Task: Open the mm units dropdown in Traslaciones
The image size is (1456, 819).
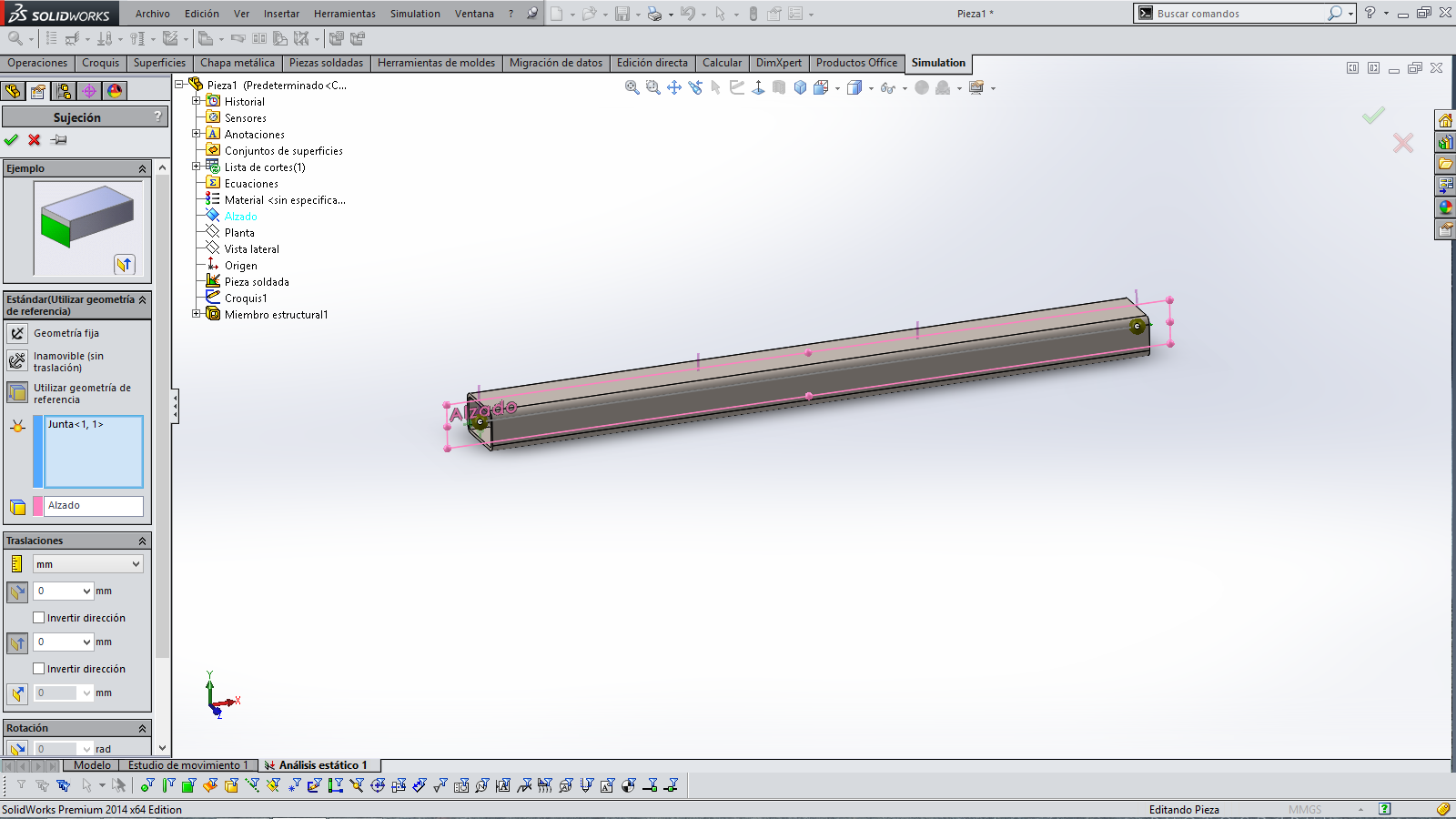Action: point(88,564)
